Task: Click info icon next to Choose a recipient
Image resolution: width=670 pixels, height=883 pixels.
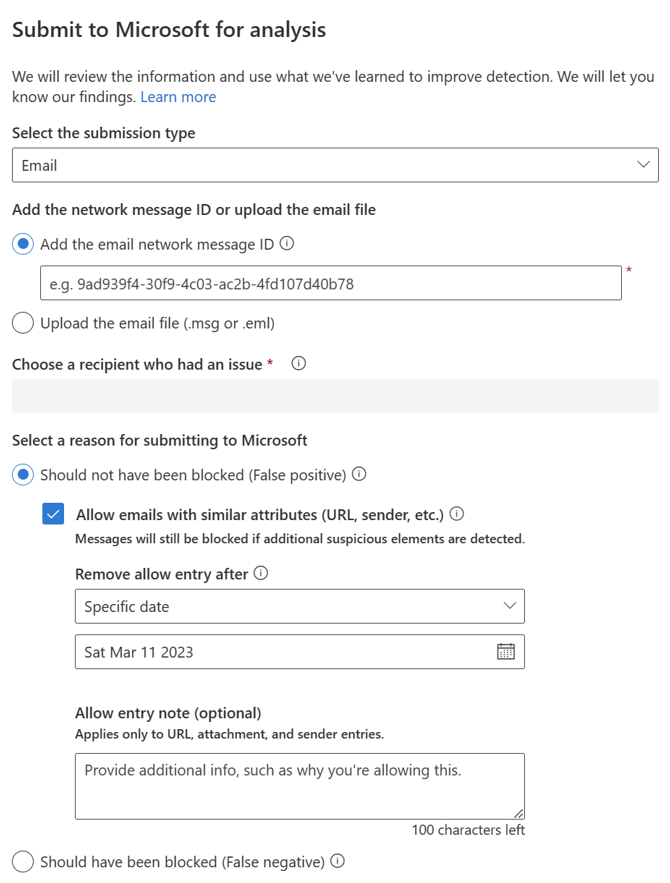Action: point(298,363)
